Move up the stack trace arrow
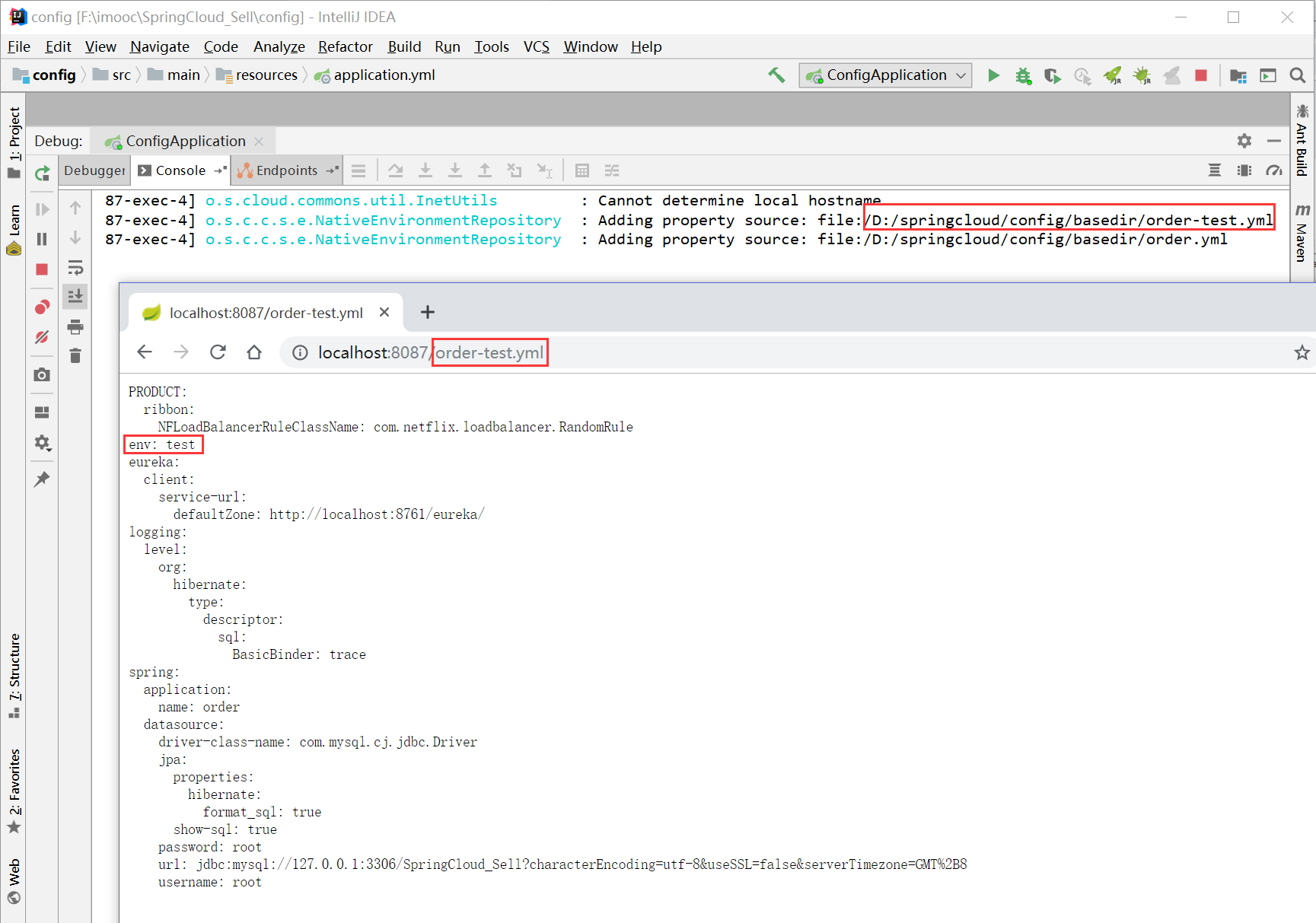 (75, 208)
